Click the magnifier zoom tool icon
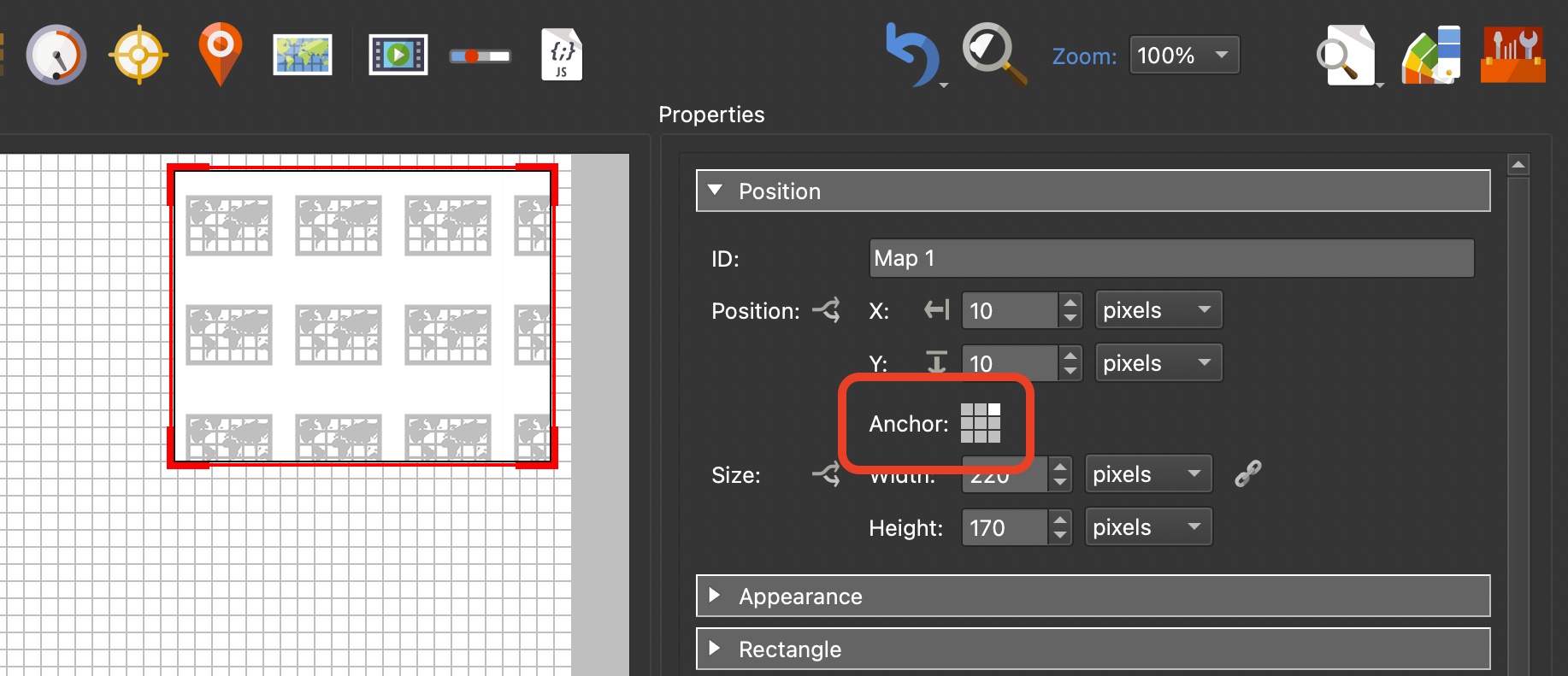The image size is (1568, 676). (x=993, y=54)
